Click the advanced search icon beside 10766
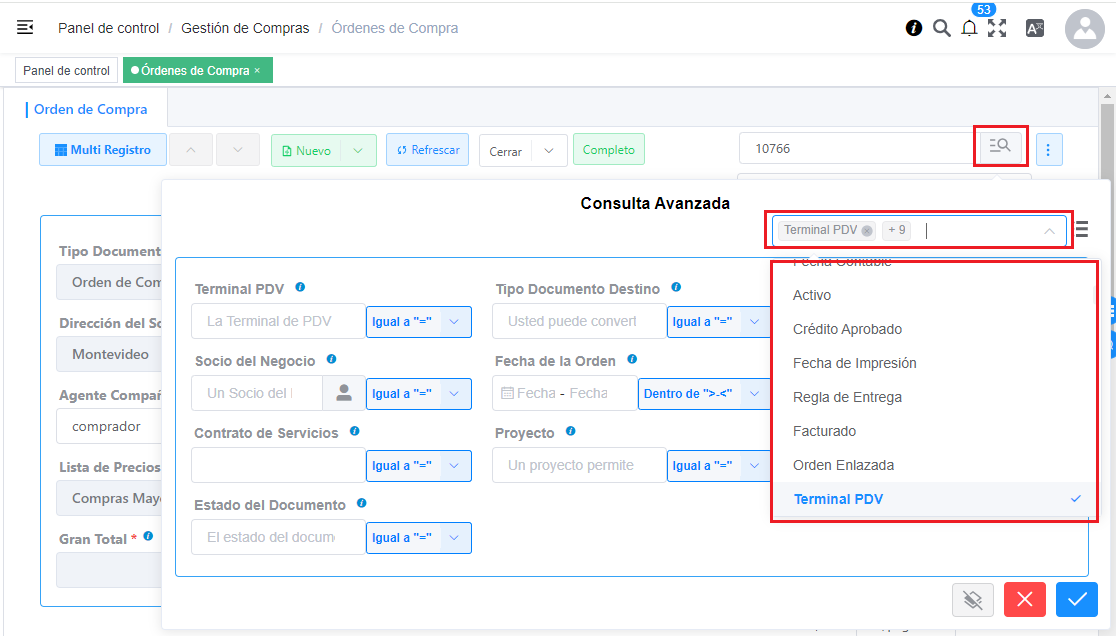Viewport: 1116px width, 636px height. click(x=999, y=146)
